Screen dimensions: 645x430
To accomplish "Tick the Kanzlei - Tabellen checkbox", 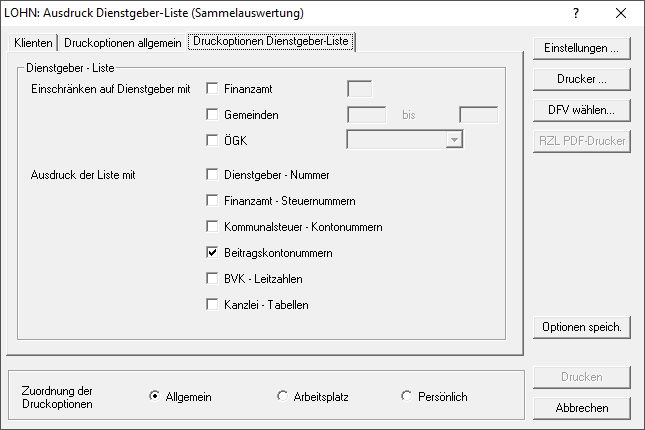I will 212,305.
